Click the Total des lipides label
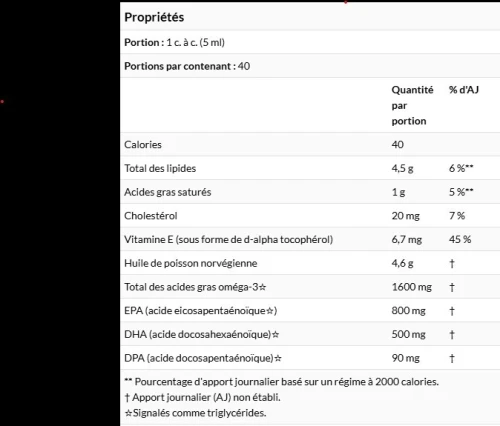This screenshot has height=426, width=500. coord(160,168)
